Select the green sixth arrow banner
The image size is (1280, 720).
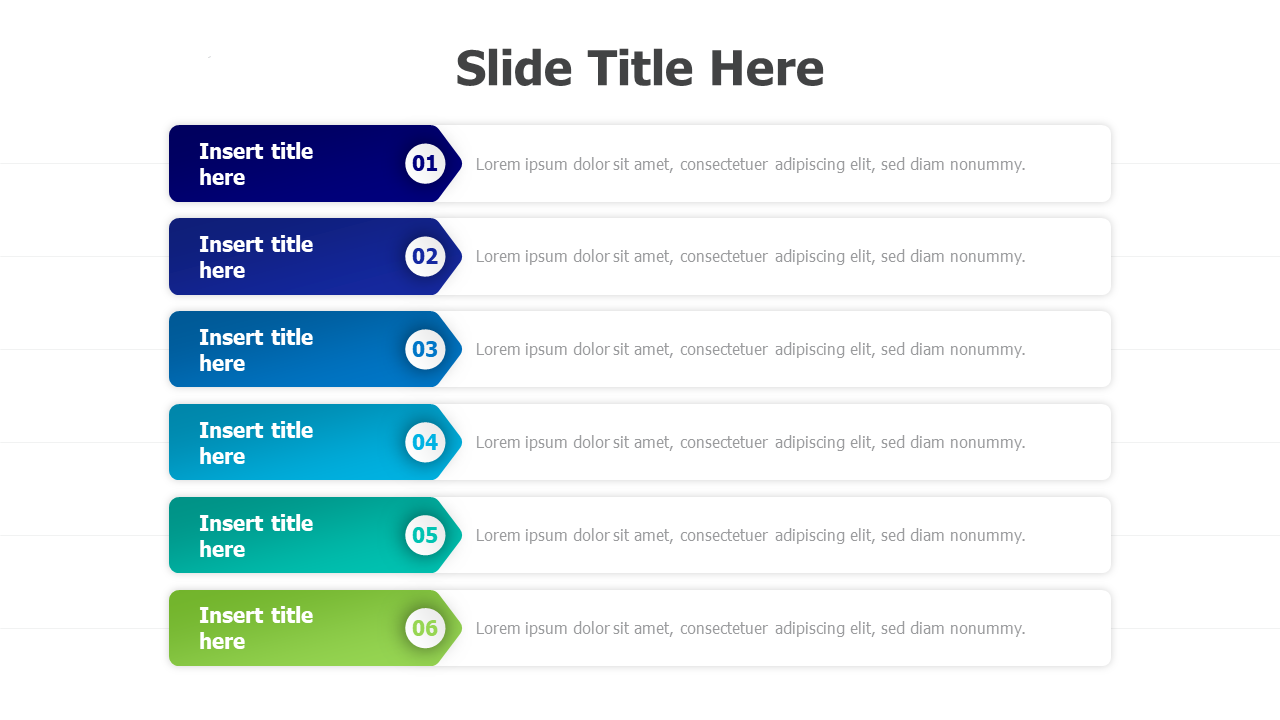315,628
